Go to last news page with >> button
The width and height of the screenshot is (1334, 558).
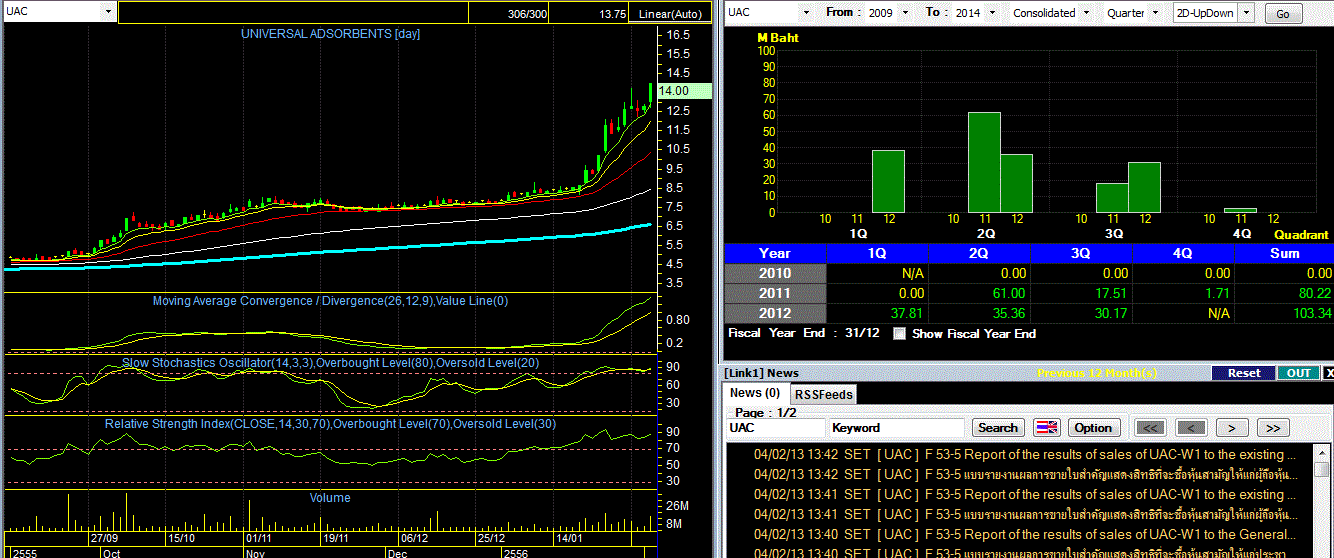1272,428
